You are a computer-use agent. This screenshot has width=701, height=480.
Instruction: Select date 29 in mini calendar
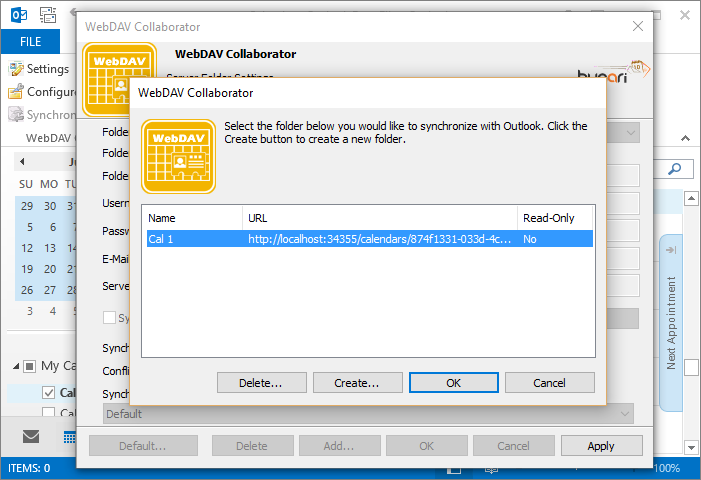click(x=27, y=206)
